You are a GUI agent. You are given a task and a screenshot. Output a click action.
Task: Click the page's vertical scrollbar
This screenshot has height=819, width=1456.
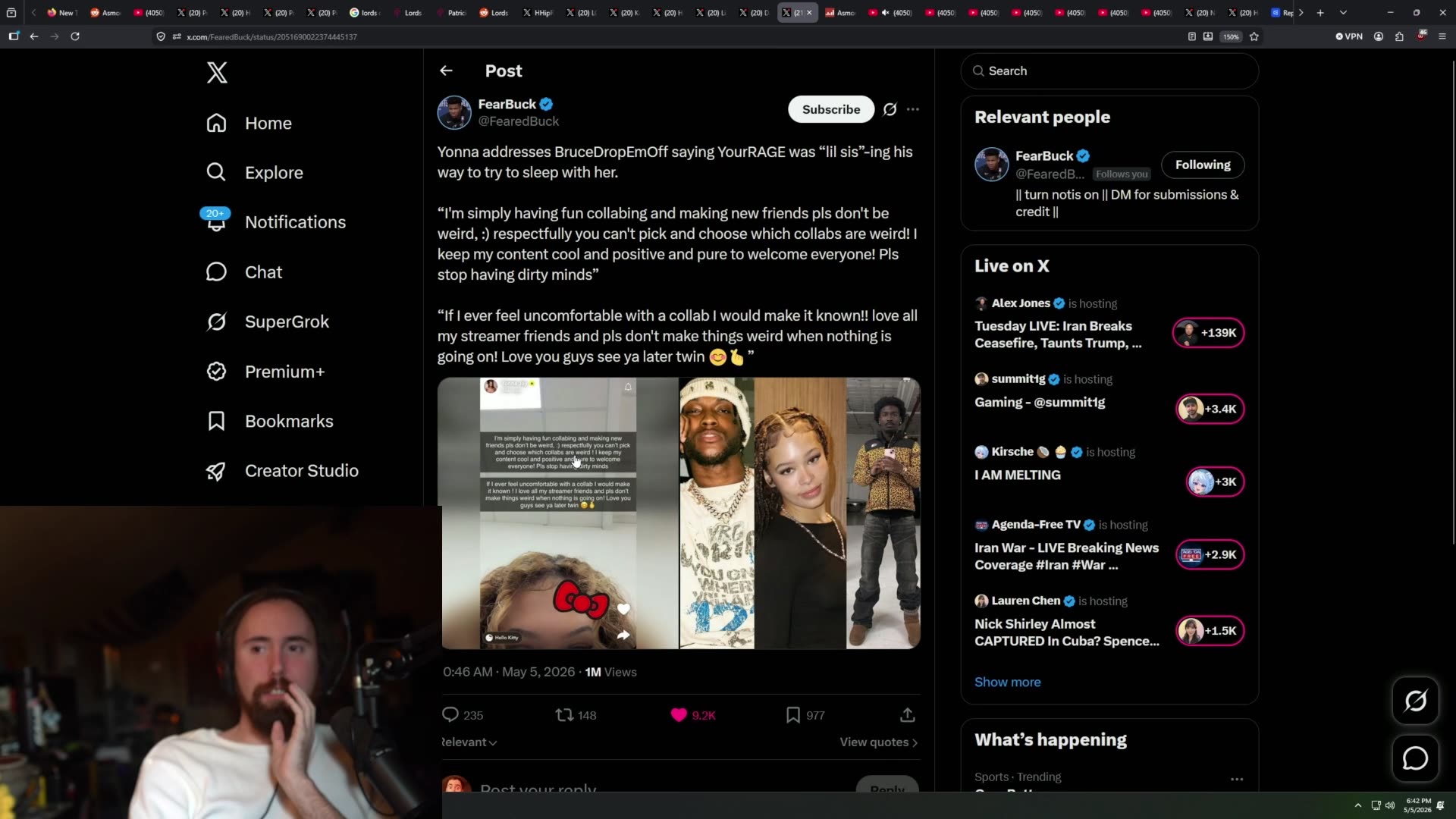tap(1452, 303)
